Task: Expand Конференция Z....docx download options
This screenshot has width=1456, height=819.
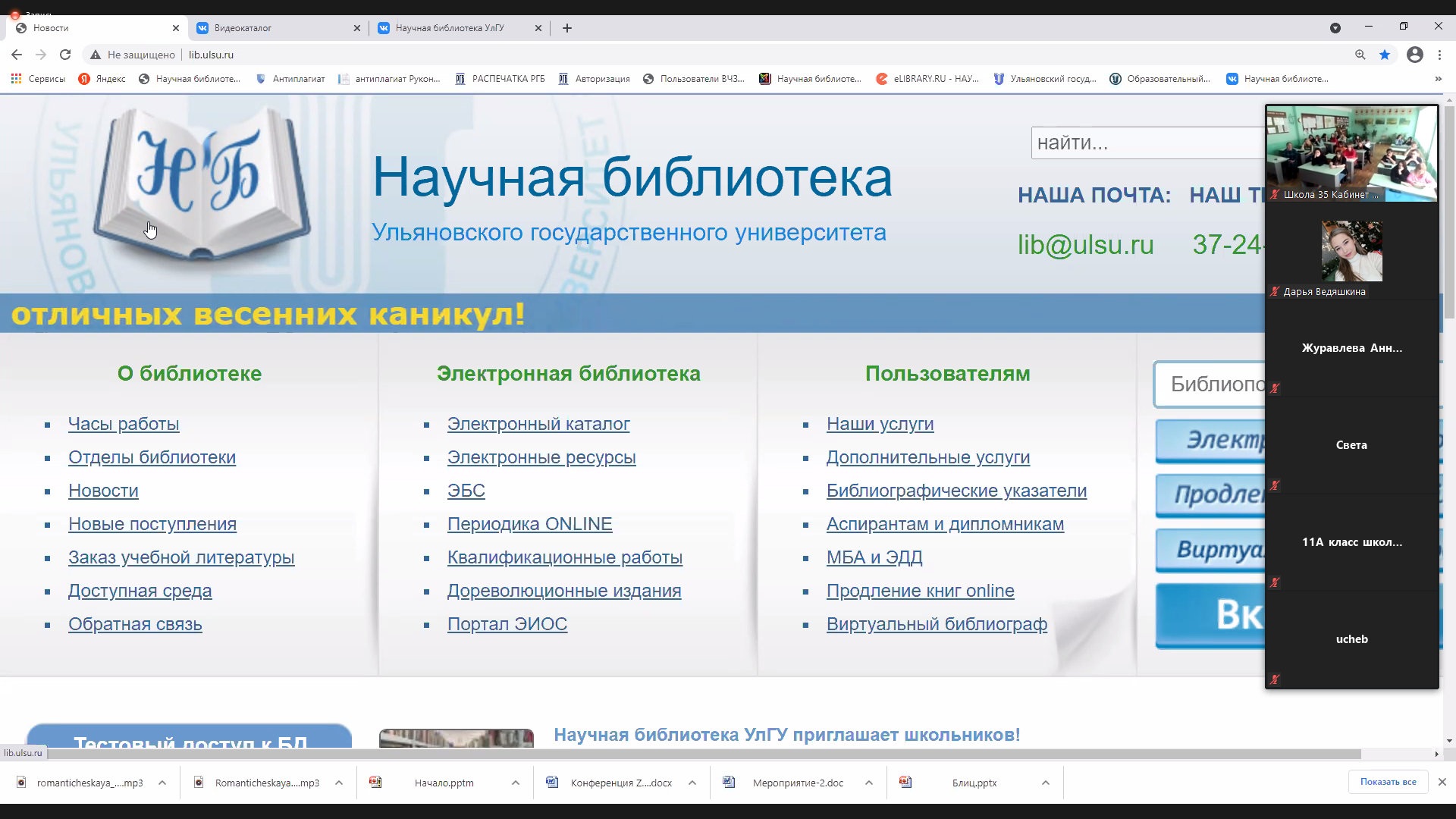Action: pyautogui.click(x=692, y=783)
